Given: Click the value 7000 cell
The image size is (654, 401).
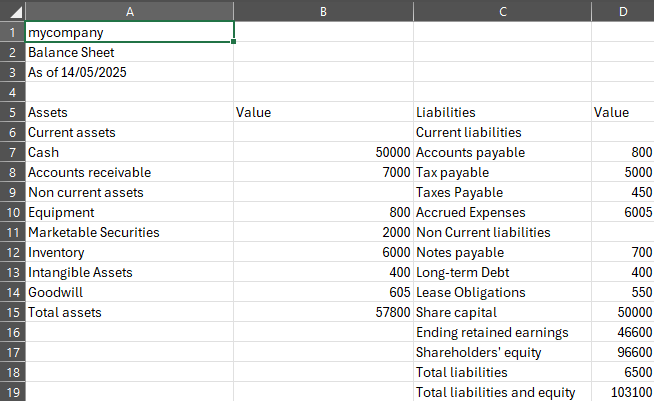Looking at the screenshot, I should [x=323, y=172].
